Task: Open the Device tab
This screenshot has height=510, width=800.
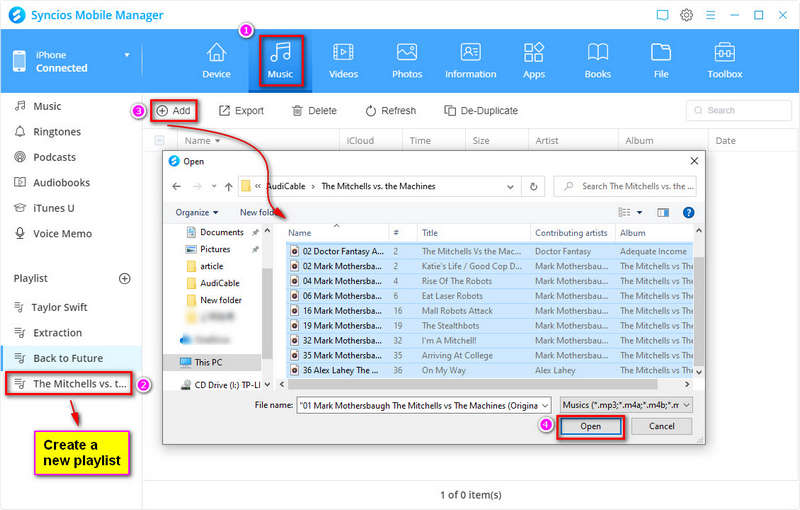Action: pos(216,61)
